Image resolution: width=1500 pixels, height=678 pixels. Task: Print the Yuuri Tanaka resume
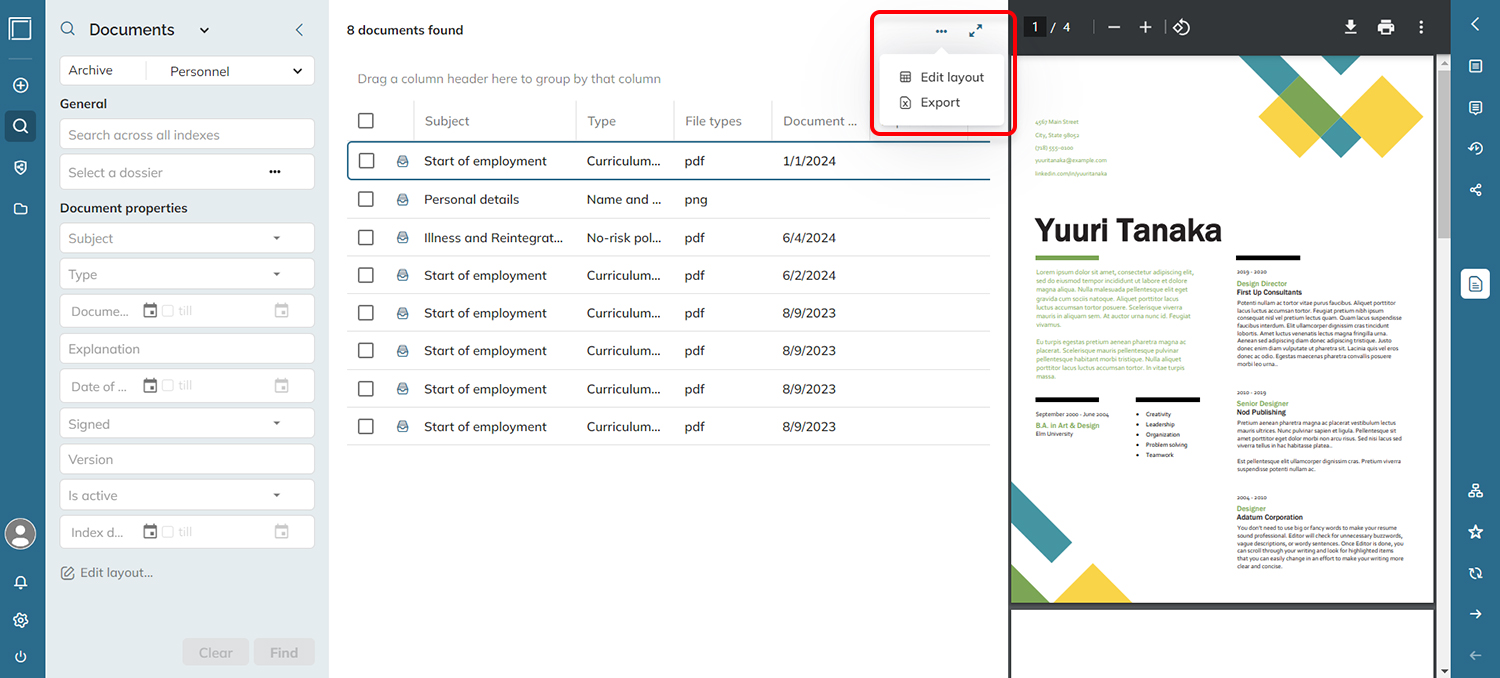(1386, 27)
